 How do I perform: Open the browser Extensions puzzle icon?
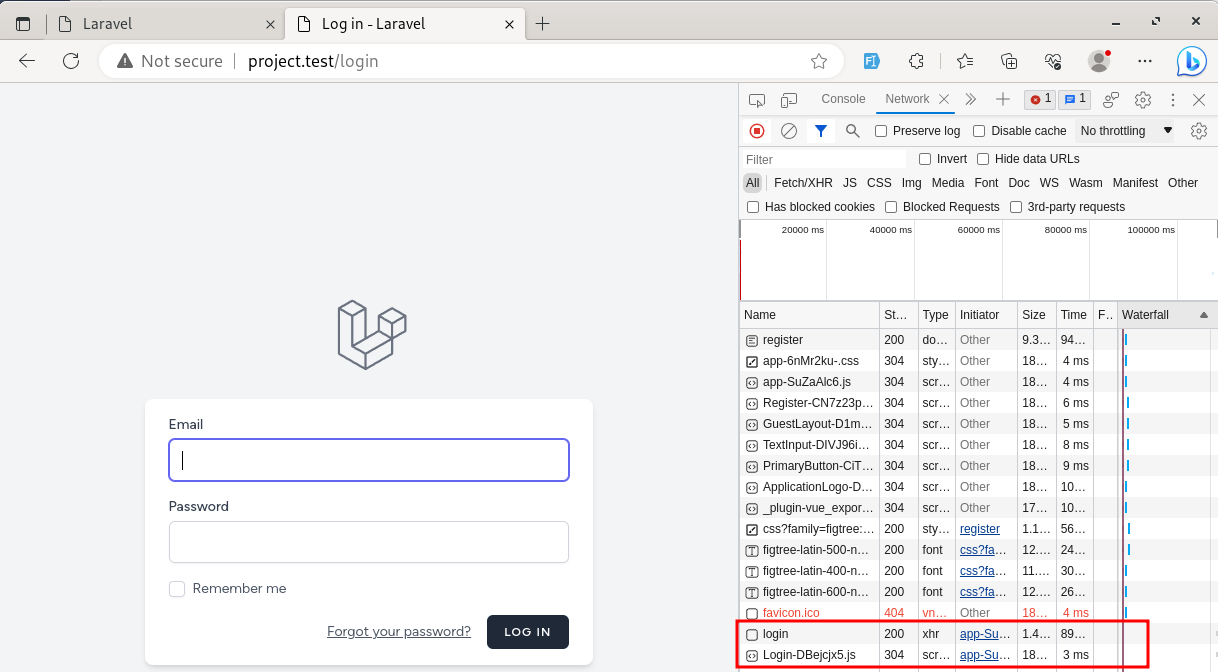click(916, 61)
